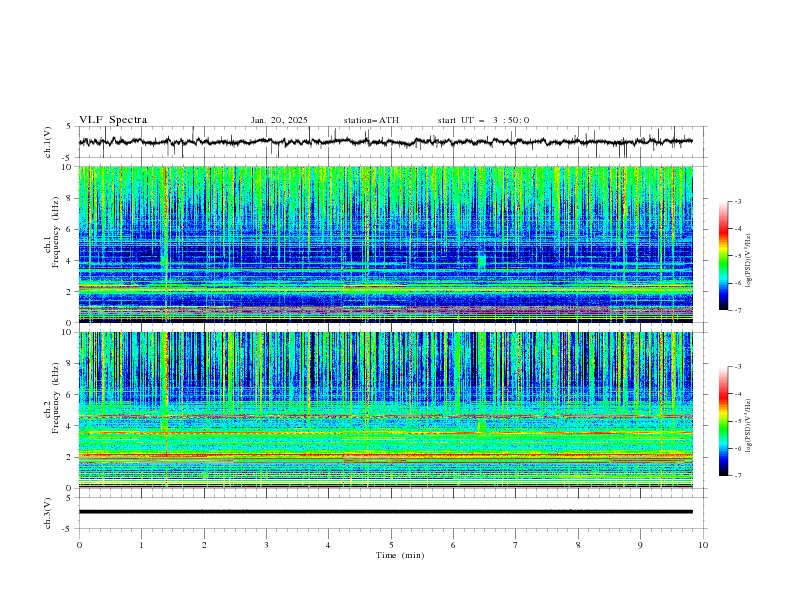The image size is (792, 612).
Task: Click the ch.2 spectrogram color bar
Action: click(x=723, y=421)
